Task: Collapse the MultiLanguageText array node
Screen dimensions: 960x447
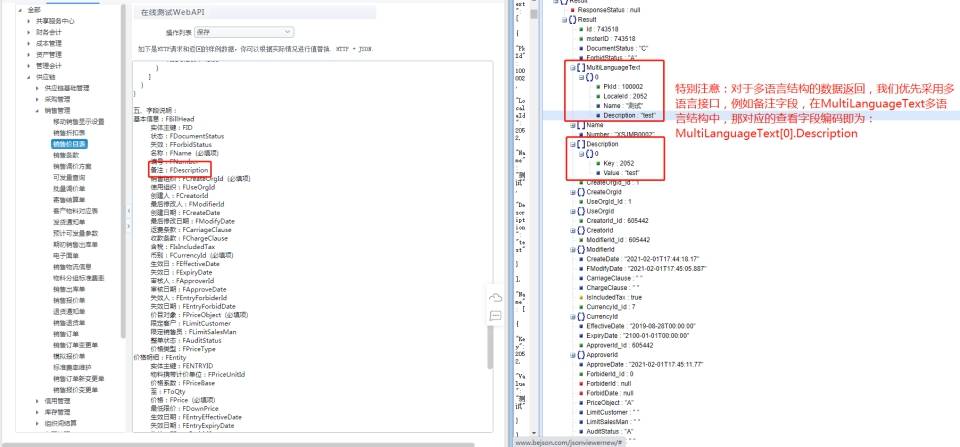Action: [x=573, y=68]
